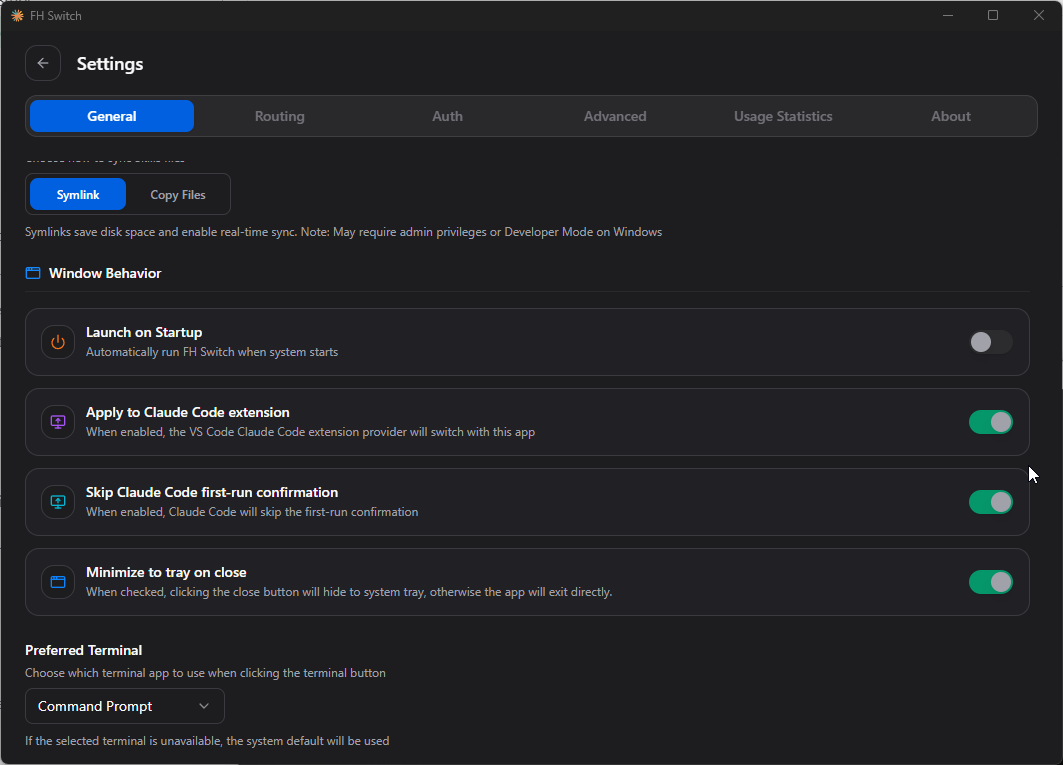Click the purple monitor icon for Claude Code extension
This screenshot has height=765, width=1063.
point(58,422)
